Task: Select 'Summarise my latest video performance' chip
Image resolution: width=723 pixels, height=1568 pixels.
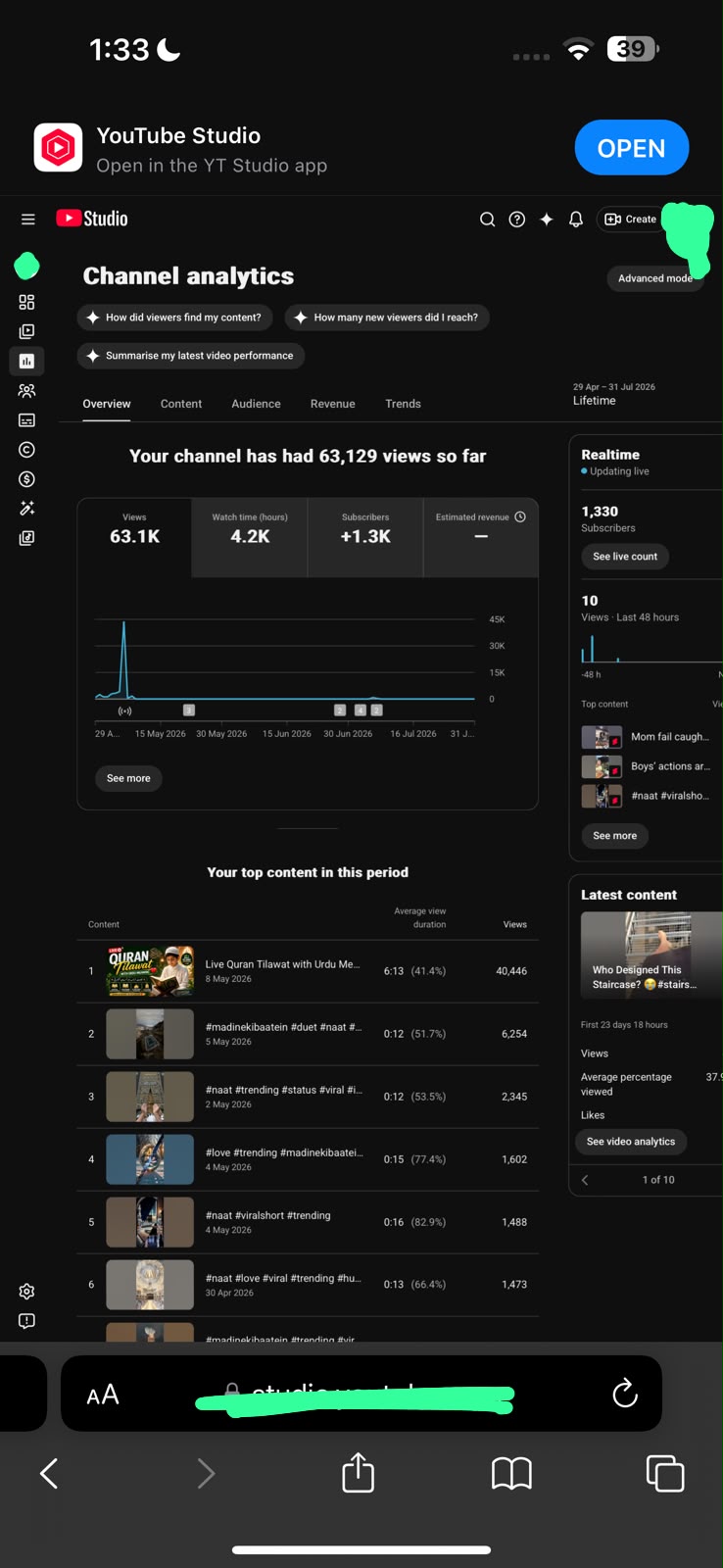Action: [191, 356]
